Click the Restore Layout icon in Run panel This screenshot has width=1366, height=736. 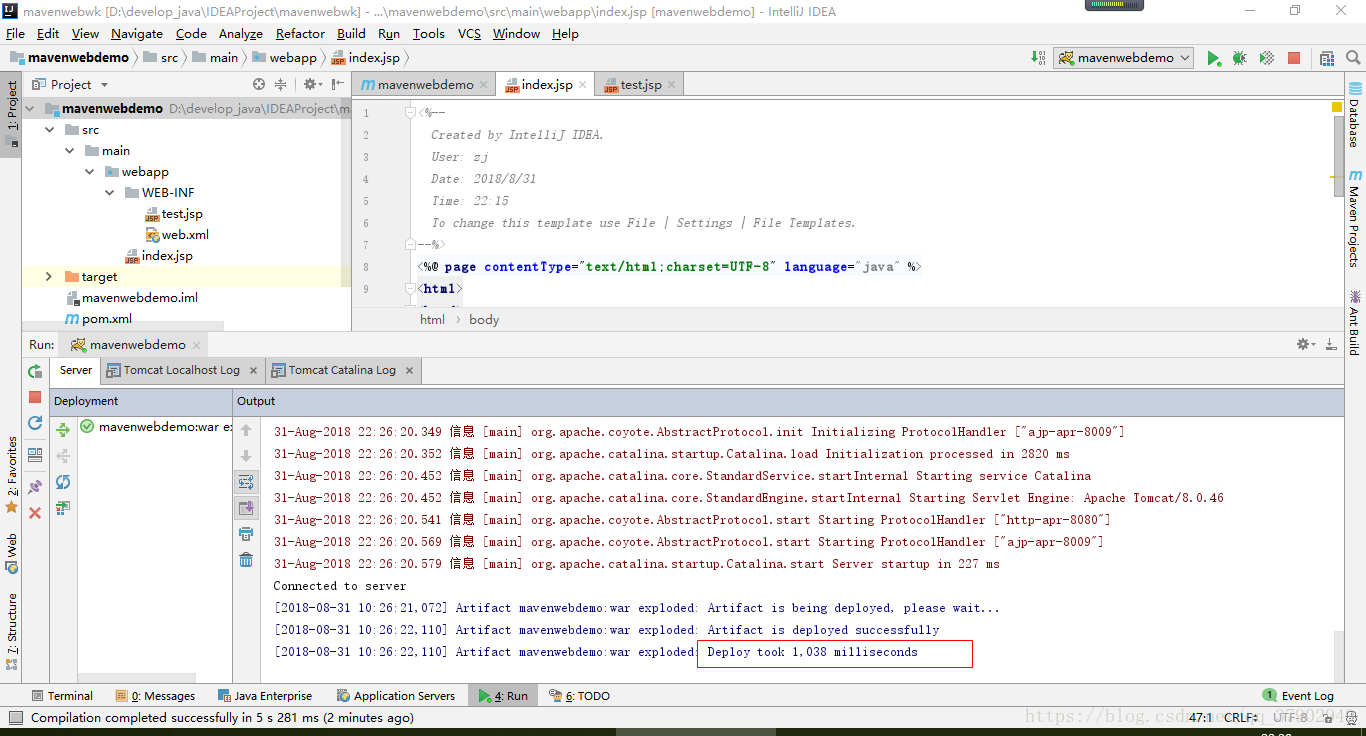pyautogui.click(x=35, y=454)
